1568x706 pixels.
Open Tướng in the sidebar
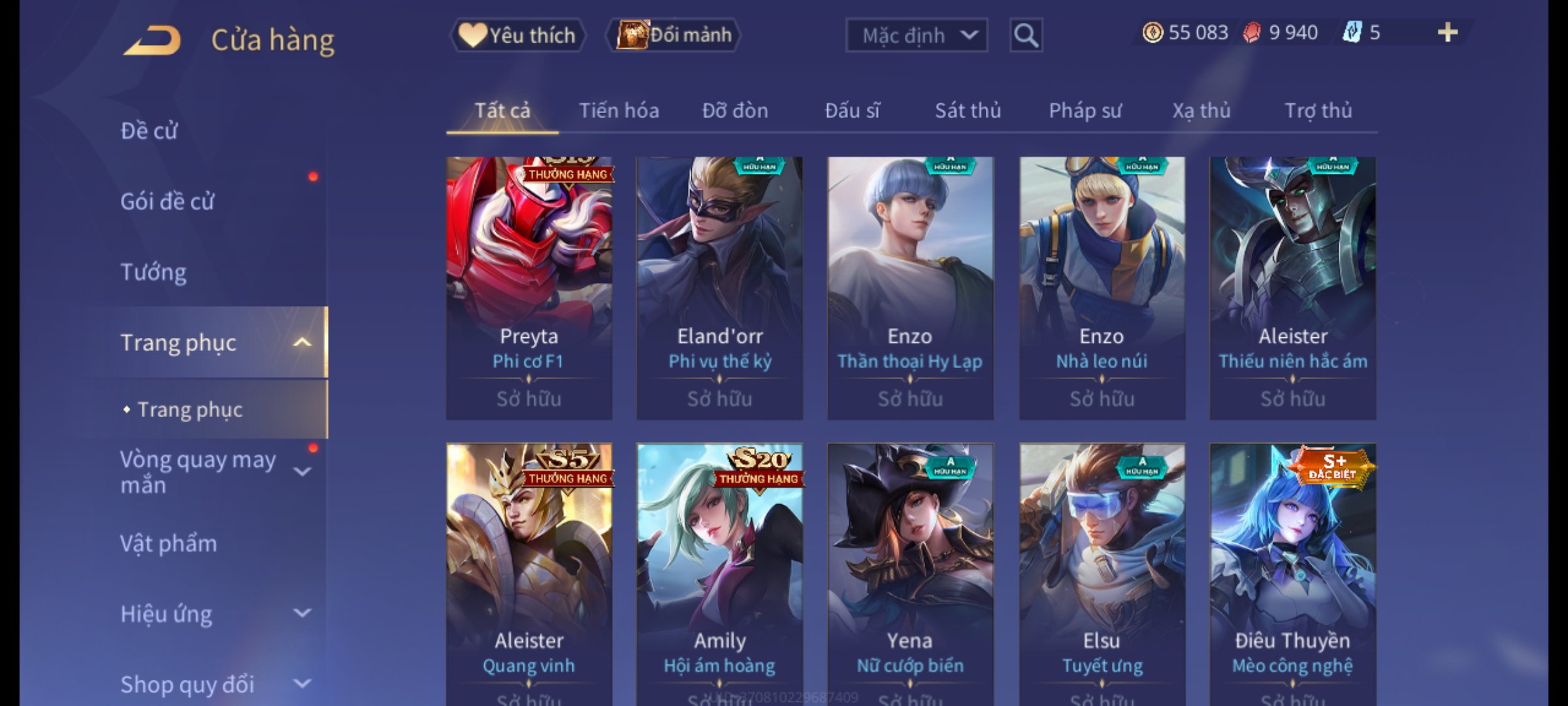pos(154,272)
